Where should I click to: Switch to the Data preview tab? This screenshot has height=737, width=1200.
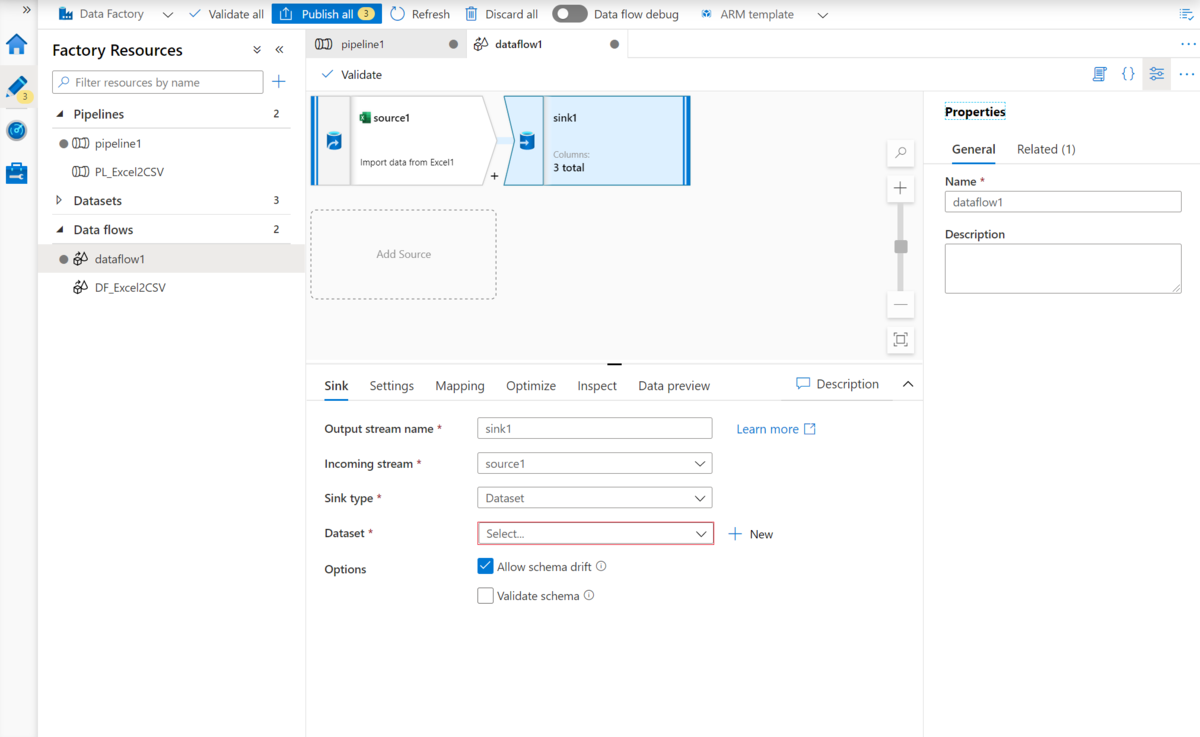[674, 386]
